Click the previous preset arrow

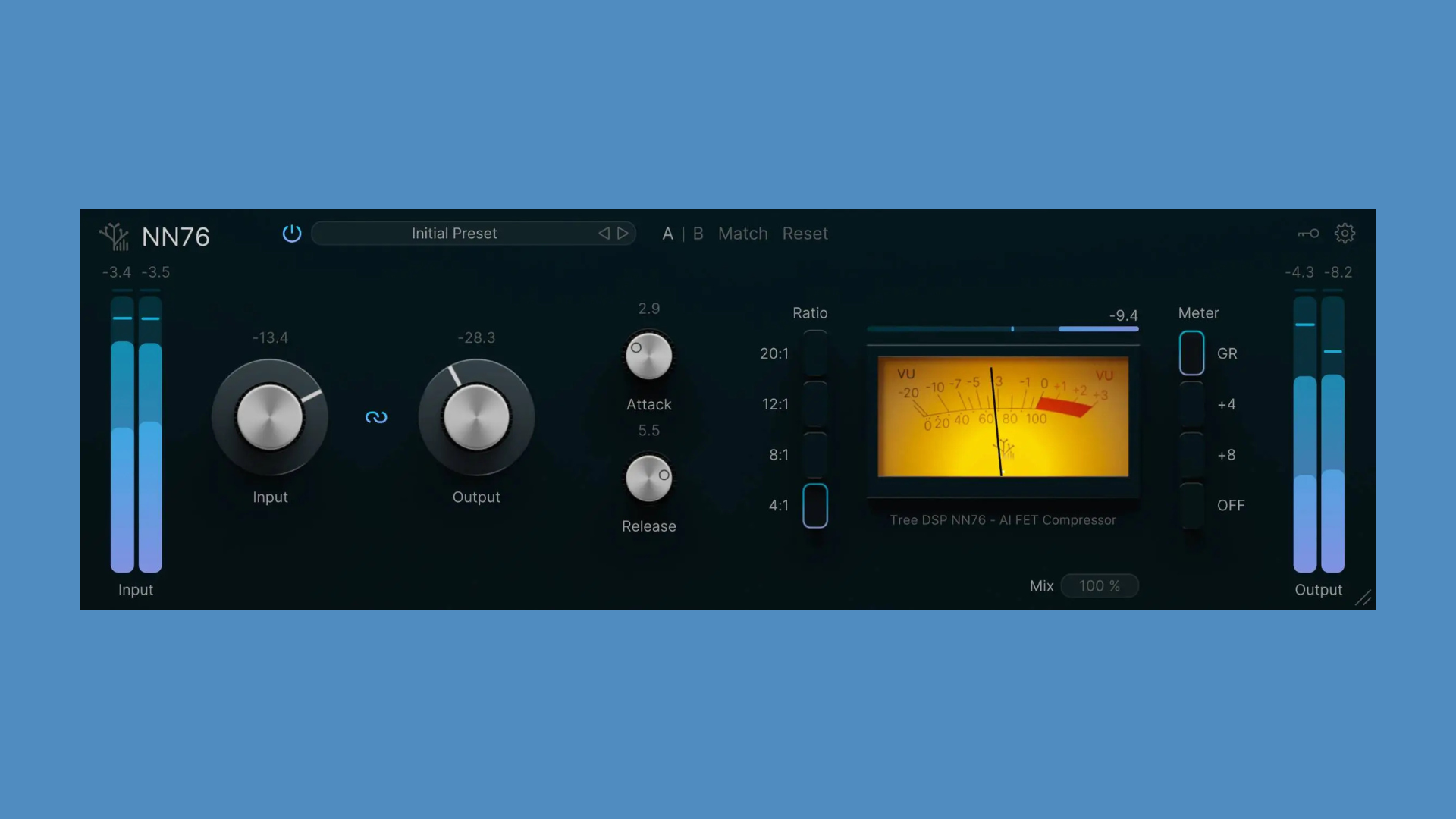[604, 233]
